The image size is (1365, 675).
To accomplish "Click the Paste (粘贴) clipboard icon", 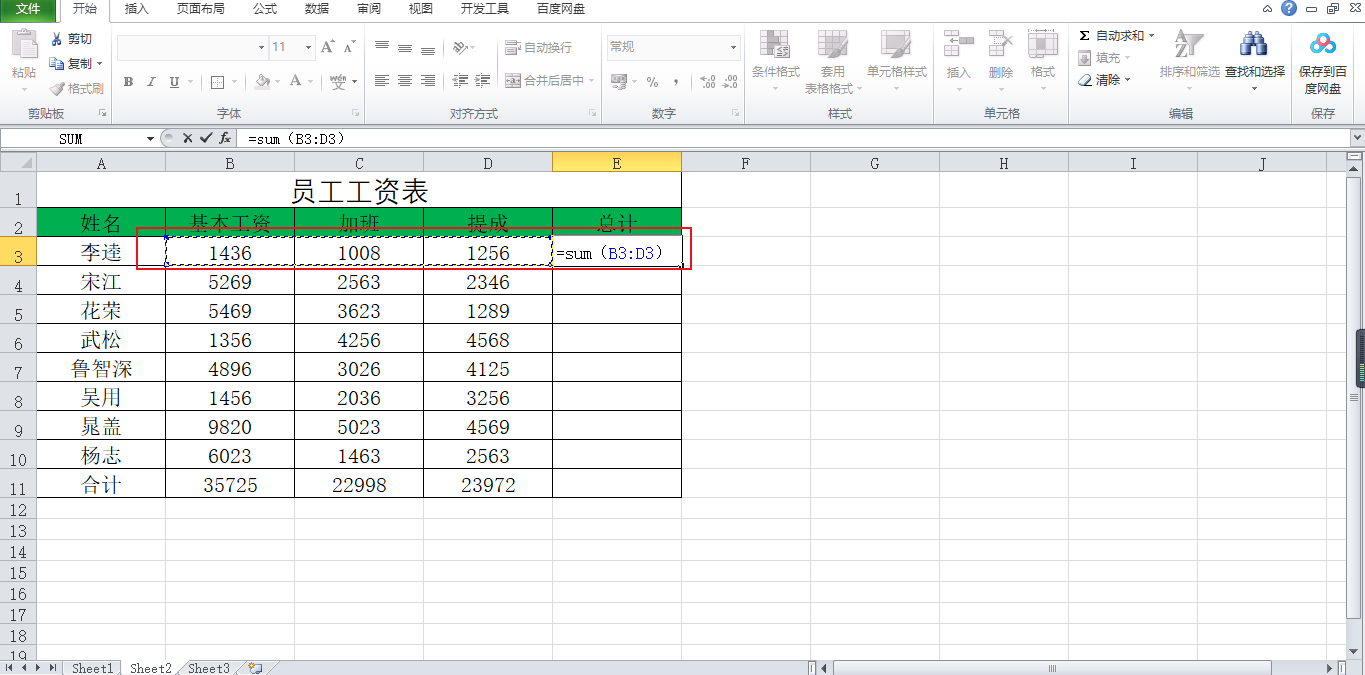I will click(24, 45).
